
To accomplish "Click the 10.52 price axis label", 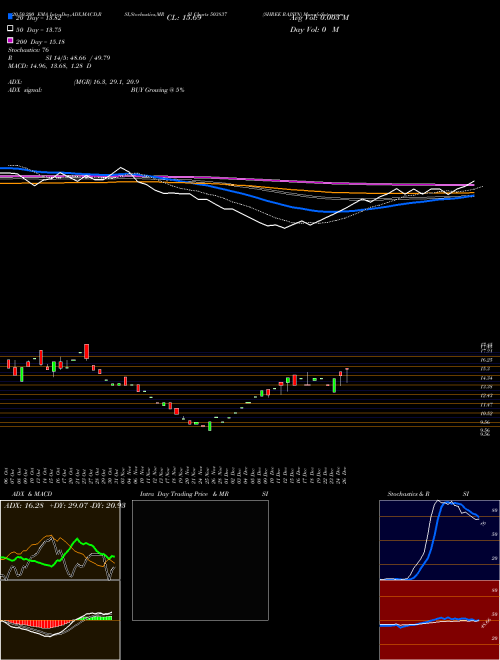I will coord(486,413).
